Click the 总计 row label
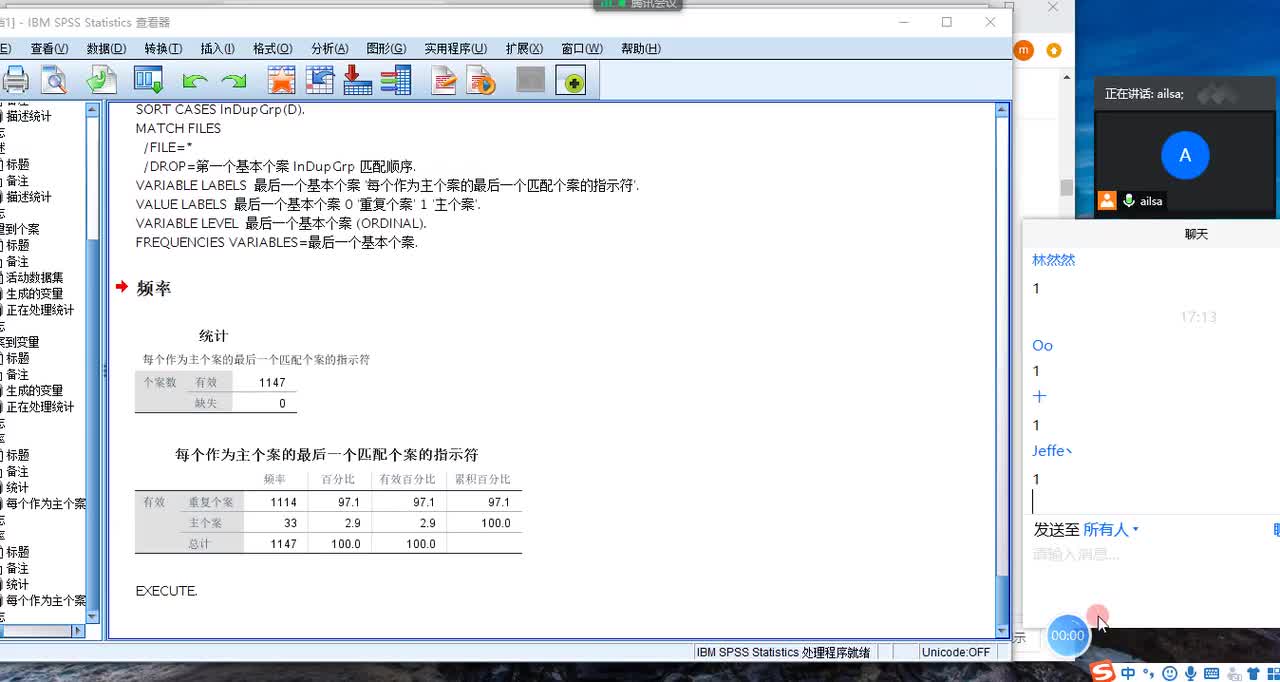The width and height of the screenshot is (1280, 682). pyautogui.click(x=199, y=544)
